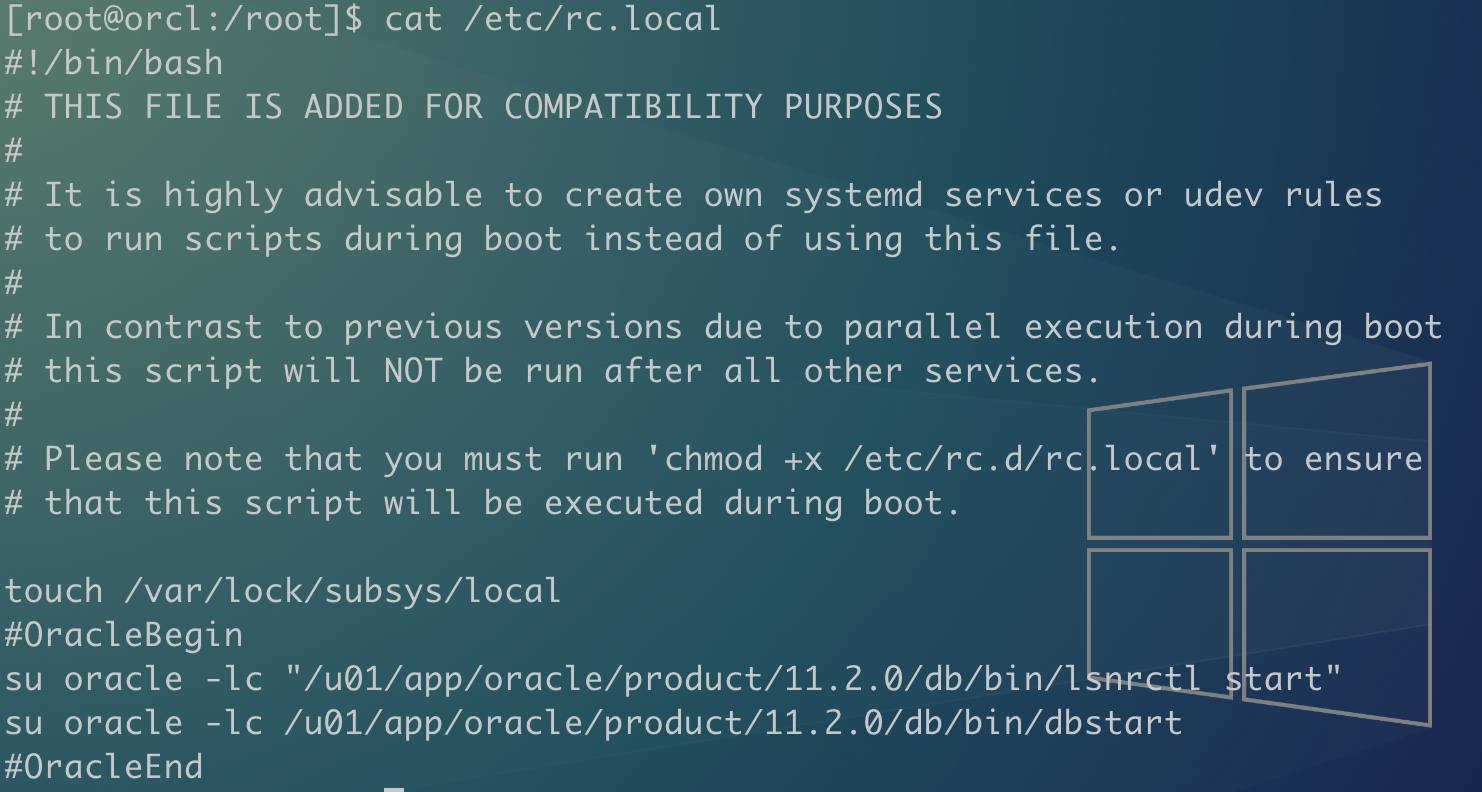Click the line 'this script will NOT be run'
1482x792 pixels.
coord(552,371)
